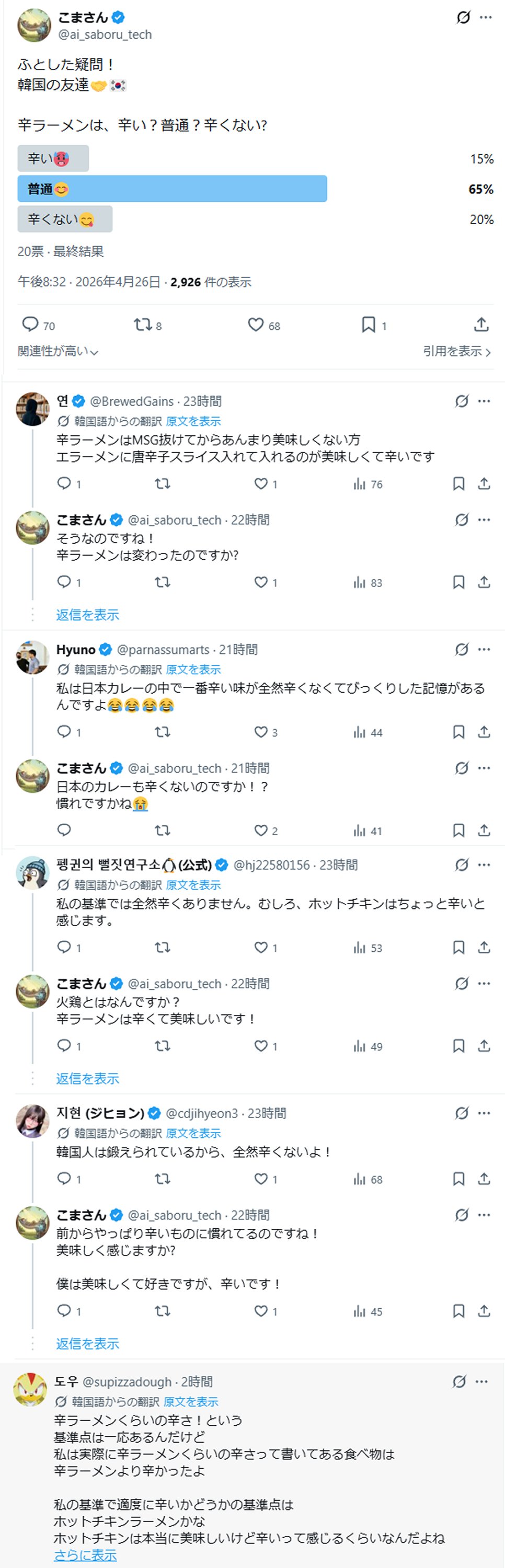The width and height of the screenshot is (505, 1568).
Task: Like the main poll post with 68 likes
Action: (x=256, y=325)
